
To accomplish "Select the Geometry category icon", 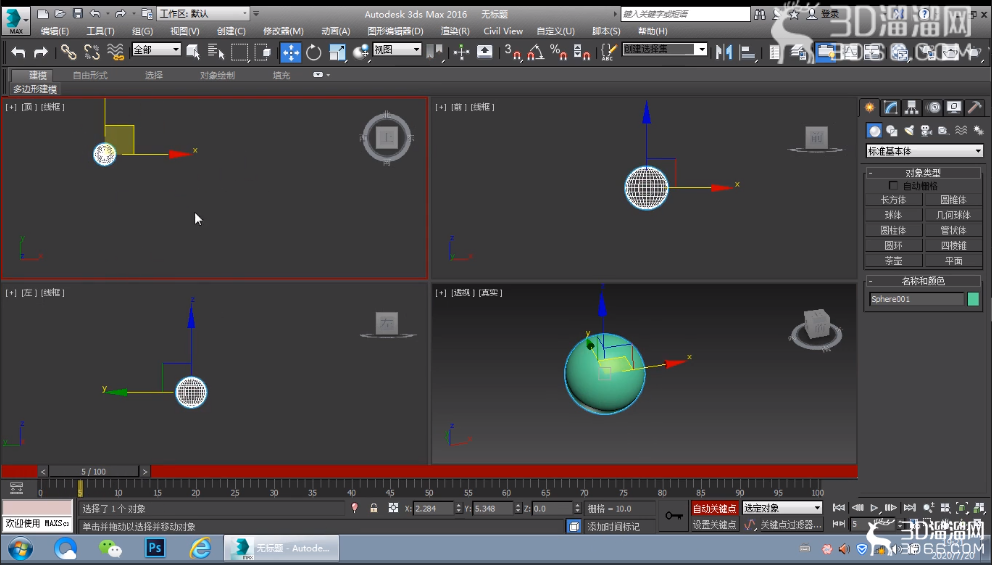I will pyautogui.click(x=874, y=131).
